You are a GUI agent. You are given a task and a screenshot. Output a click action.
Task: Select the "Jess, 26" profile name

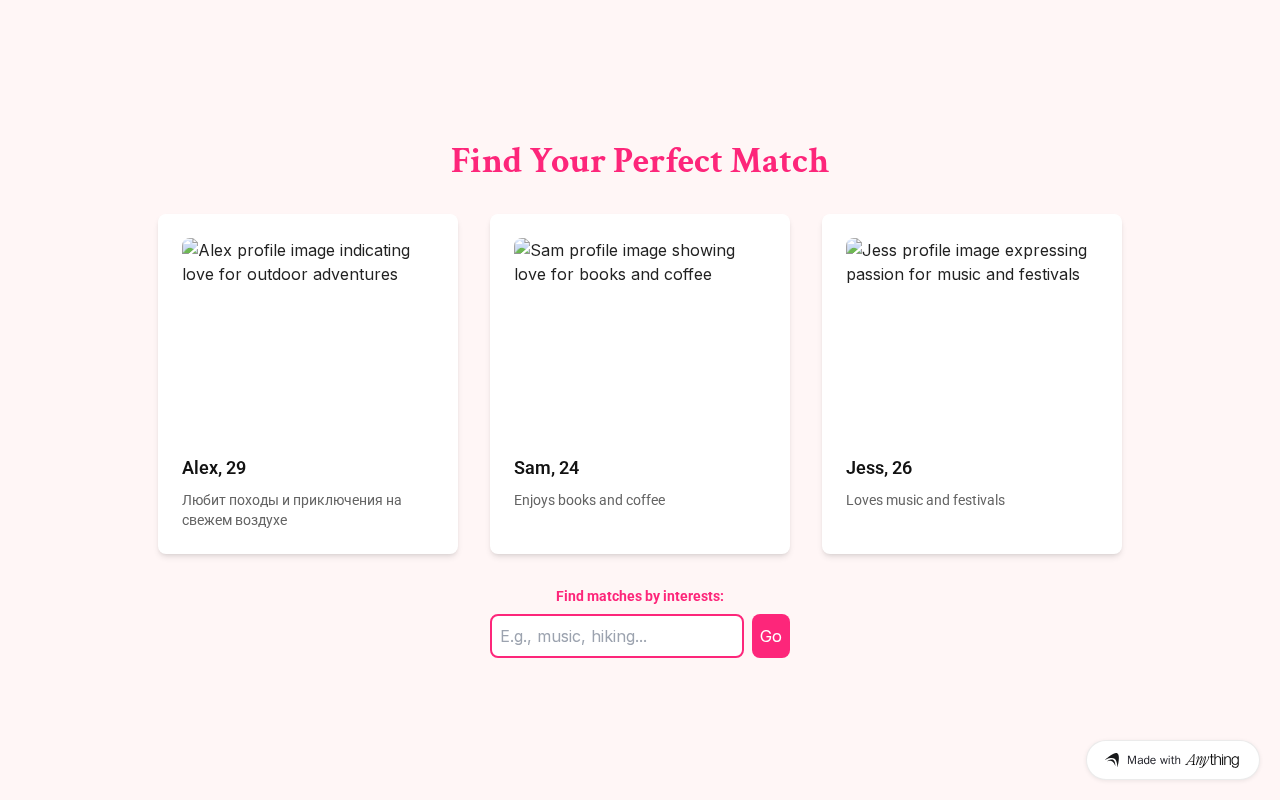879,468
